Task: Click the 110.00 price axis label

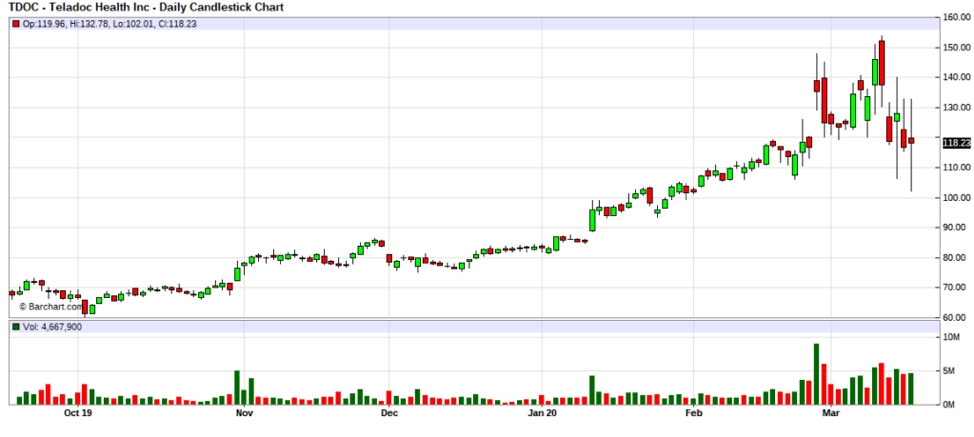Action: coord(957,168)
